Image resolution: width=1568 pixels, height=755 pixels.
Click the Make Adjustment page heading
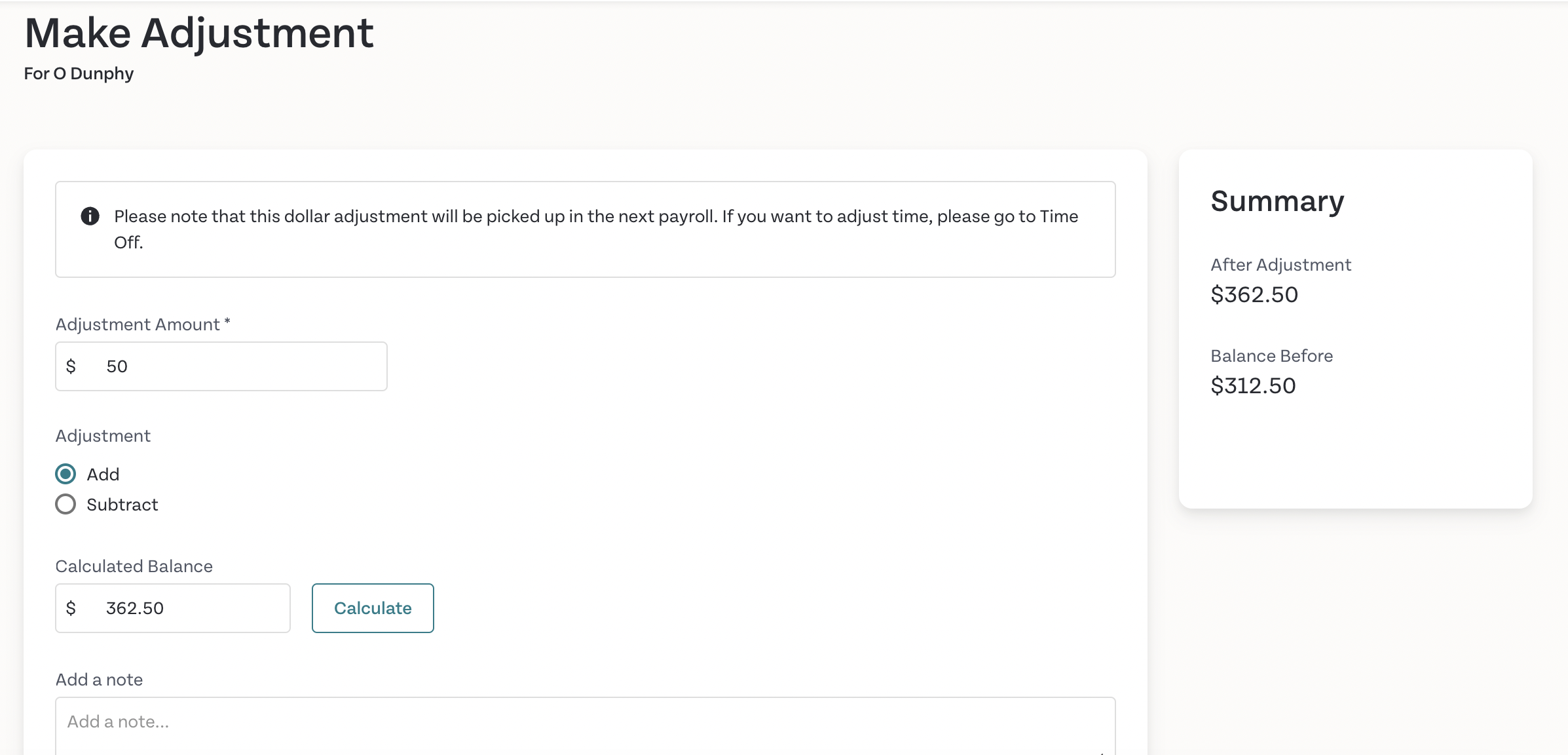click(199, 33)
